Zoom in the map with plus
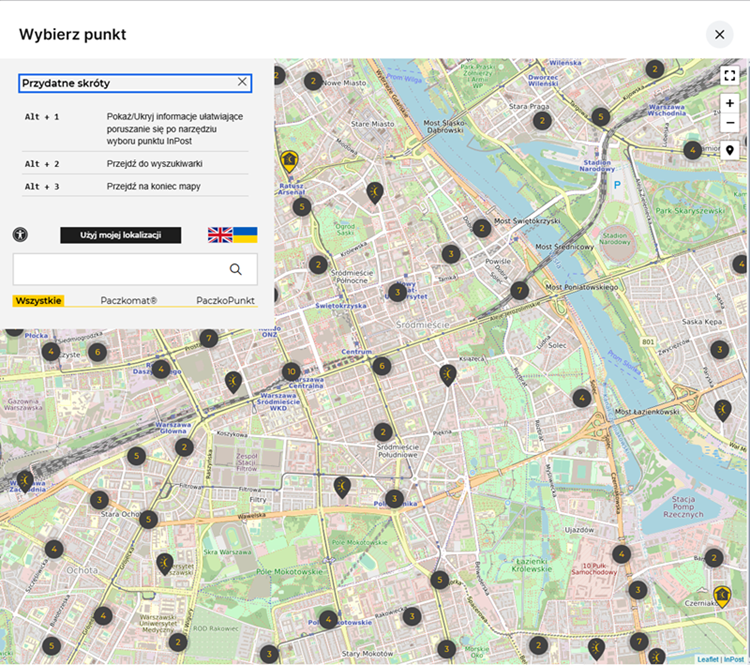 pyautogui.click(x=730, y=103)
